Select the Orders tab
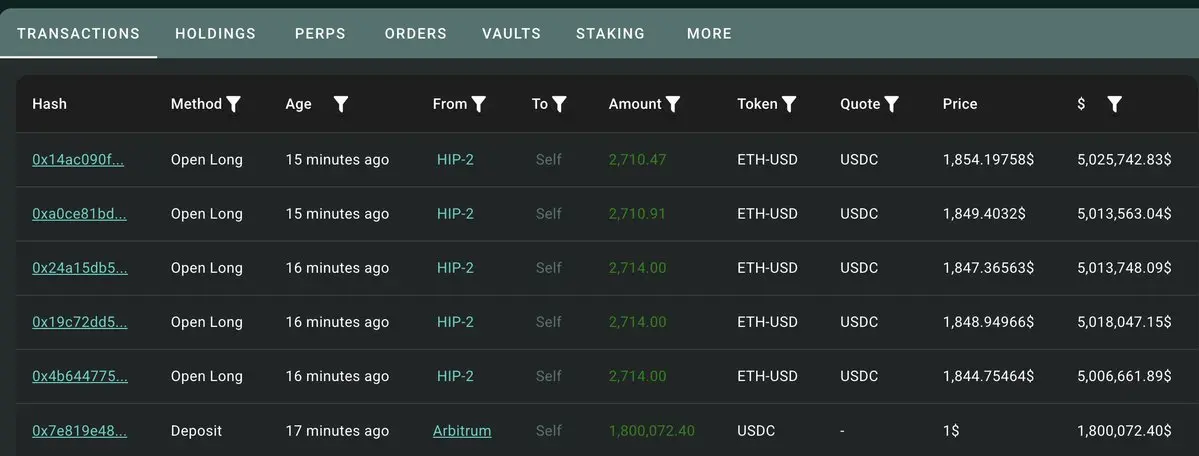Image resolution: width=1199 pixels, height=456 pixels. click(415, 34)
